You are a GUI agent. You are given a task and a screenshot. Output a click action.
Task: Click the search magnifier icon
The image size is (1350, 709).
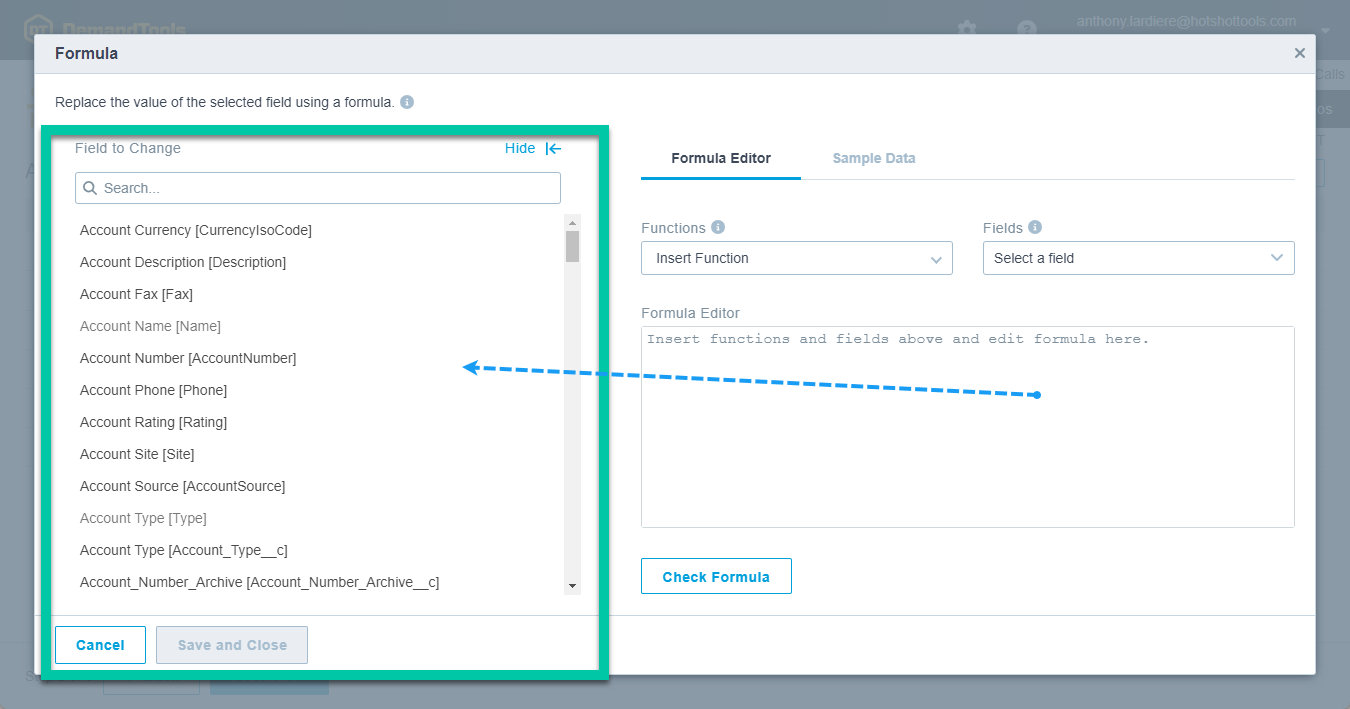(91, 187)
